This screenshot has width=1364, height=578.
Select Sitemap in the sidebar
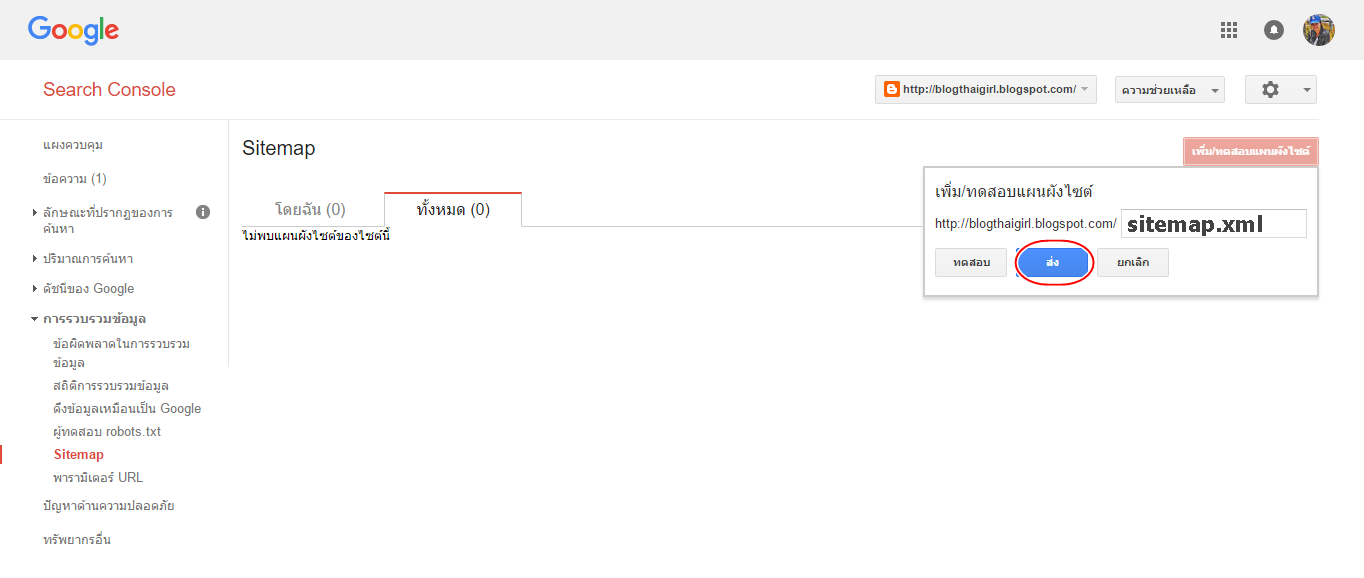click(79, 455)
